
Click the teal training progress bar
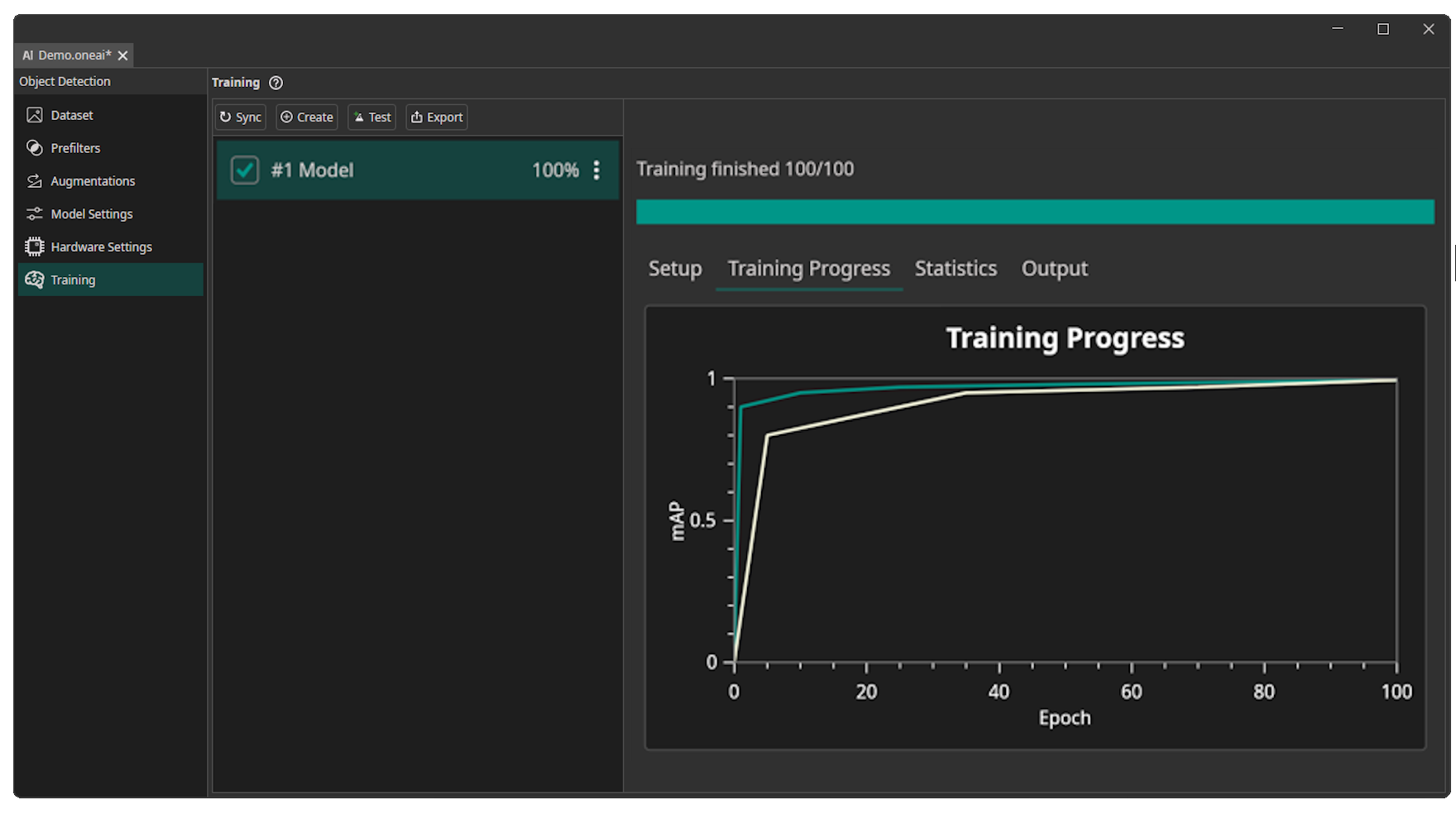[1035, 212]
